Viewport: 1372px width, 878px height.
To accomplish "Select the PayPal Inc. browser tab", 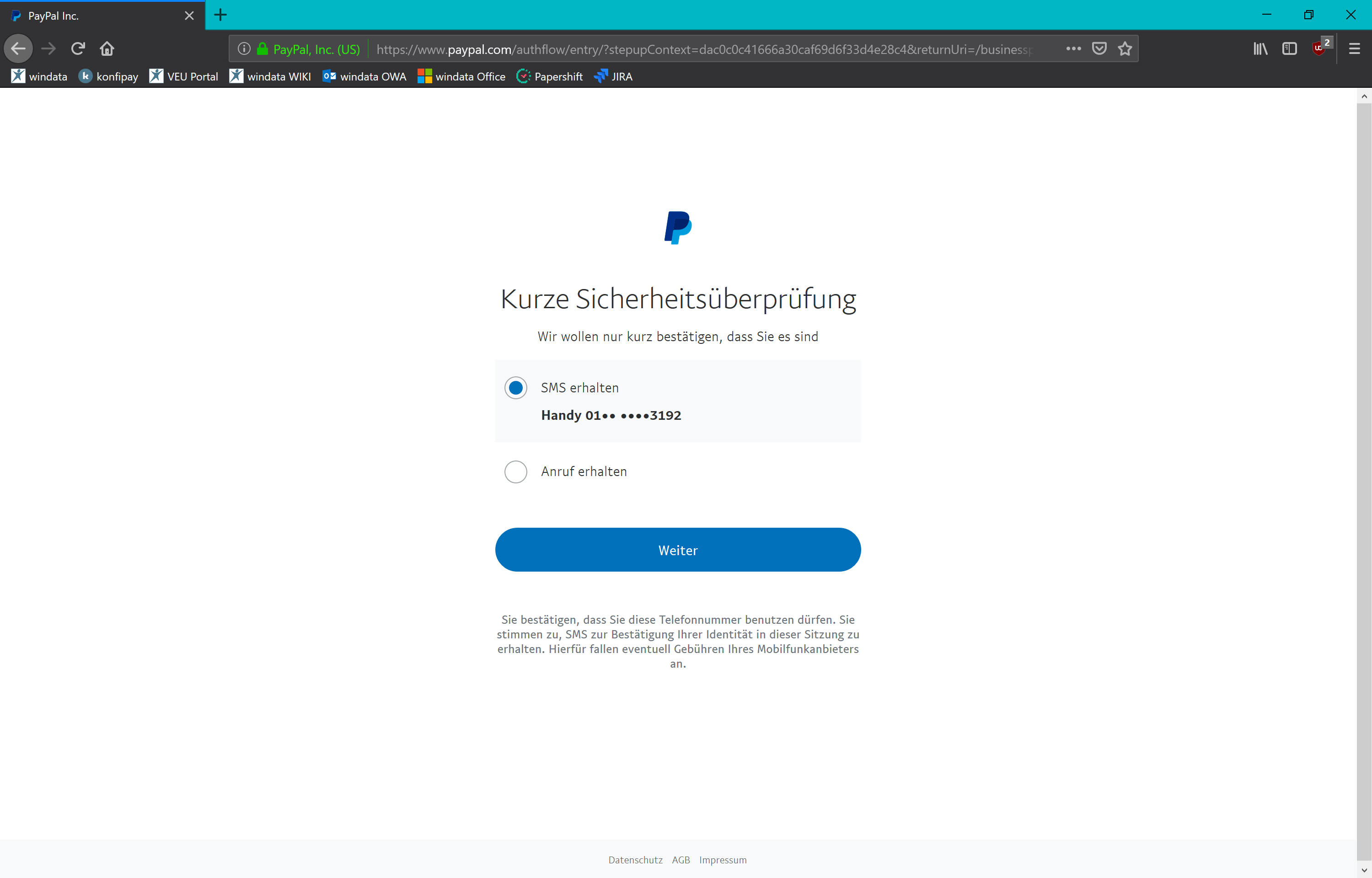I will point(102,16).
